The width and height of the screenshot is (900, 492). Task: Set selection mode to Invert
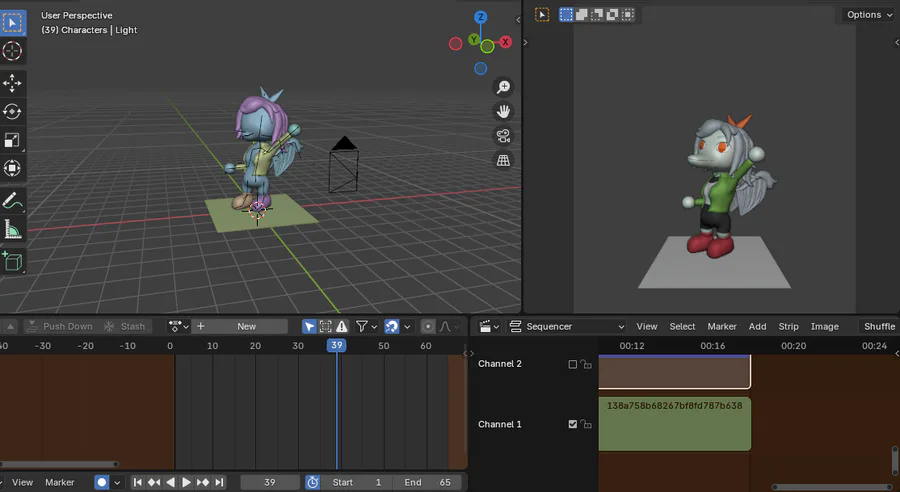(612, 15)
